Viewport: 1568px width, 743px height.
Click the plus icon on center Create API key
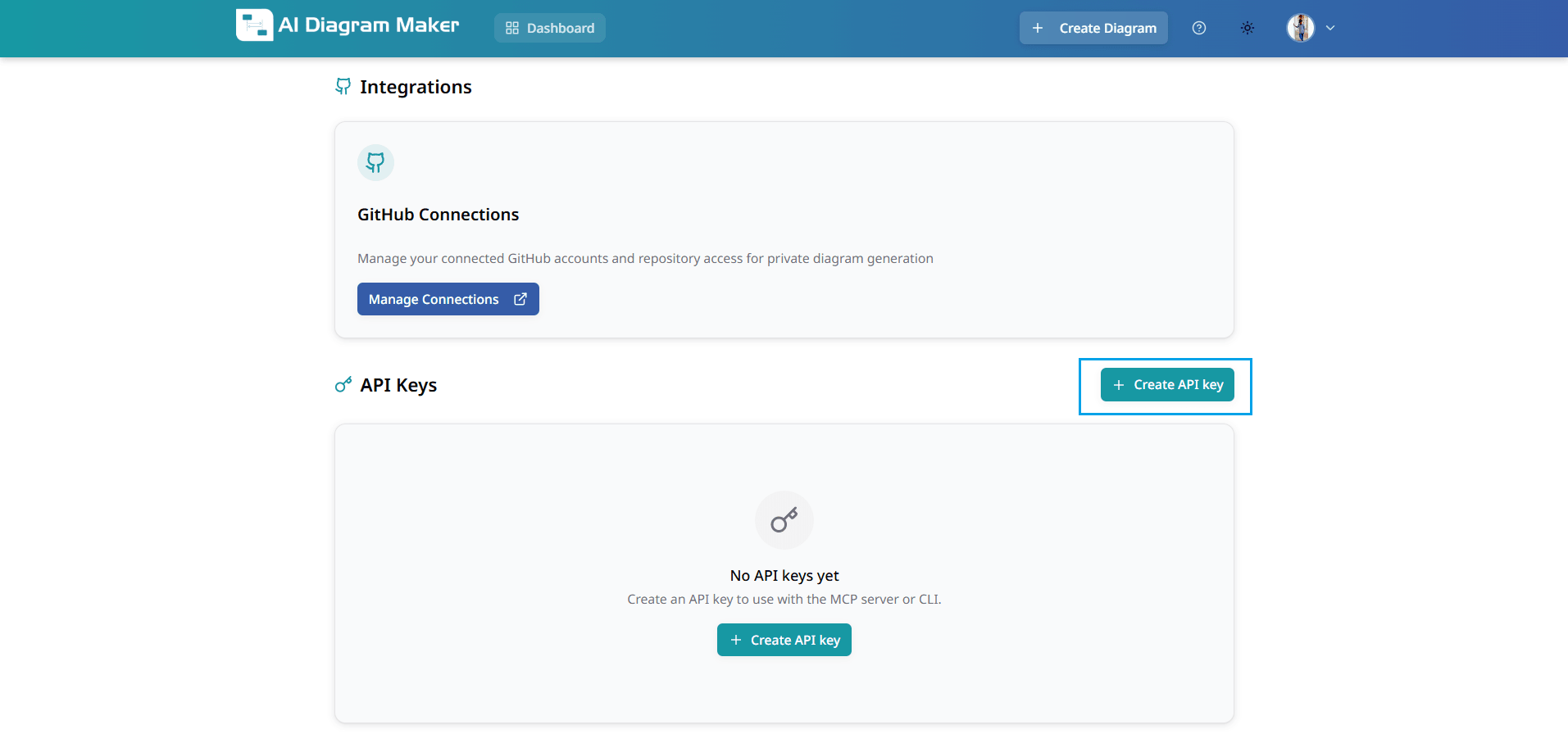pos(736,640)
